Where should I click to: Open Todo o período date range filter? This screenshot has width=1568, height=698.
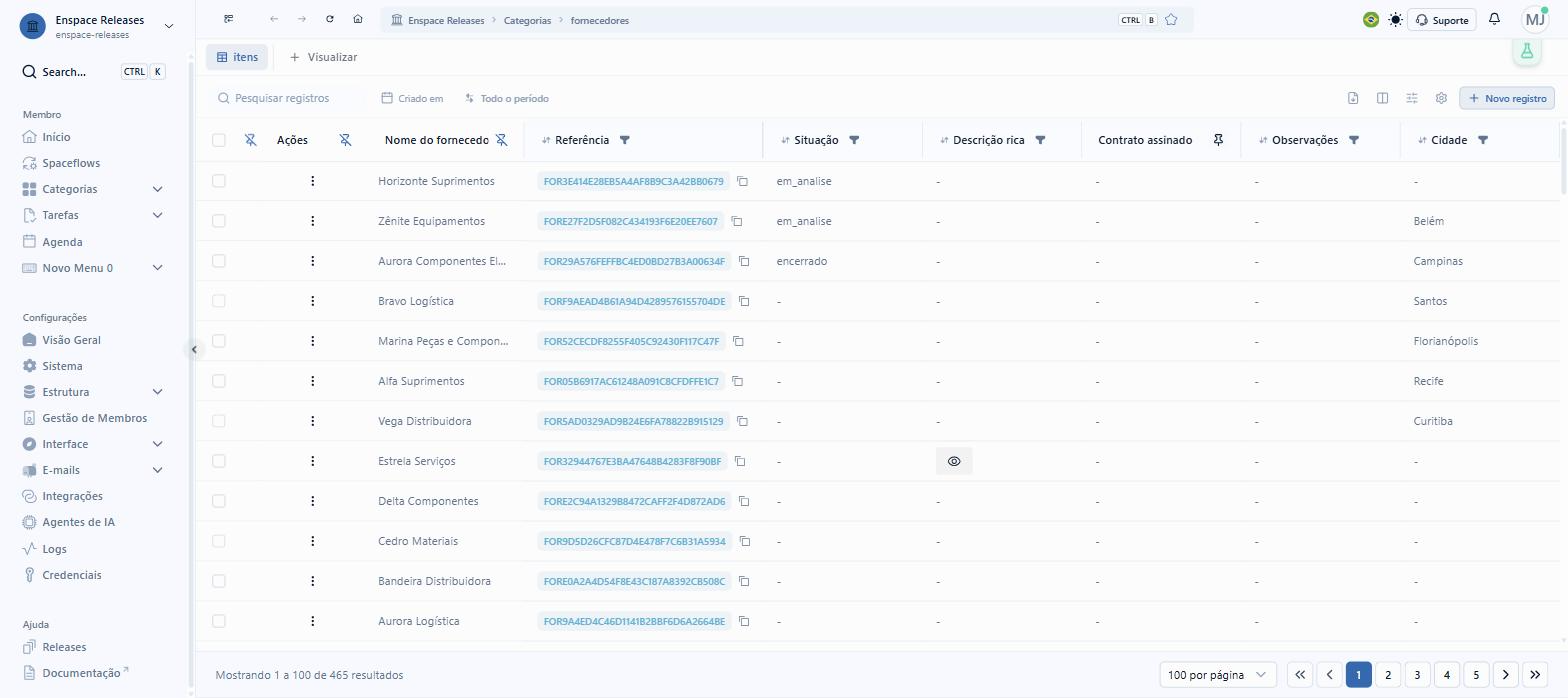[x=507, y=98]
